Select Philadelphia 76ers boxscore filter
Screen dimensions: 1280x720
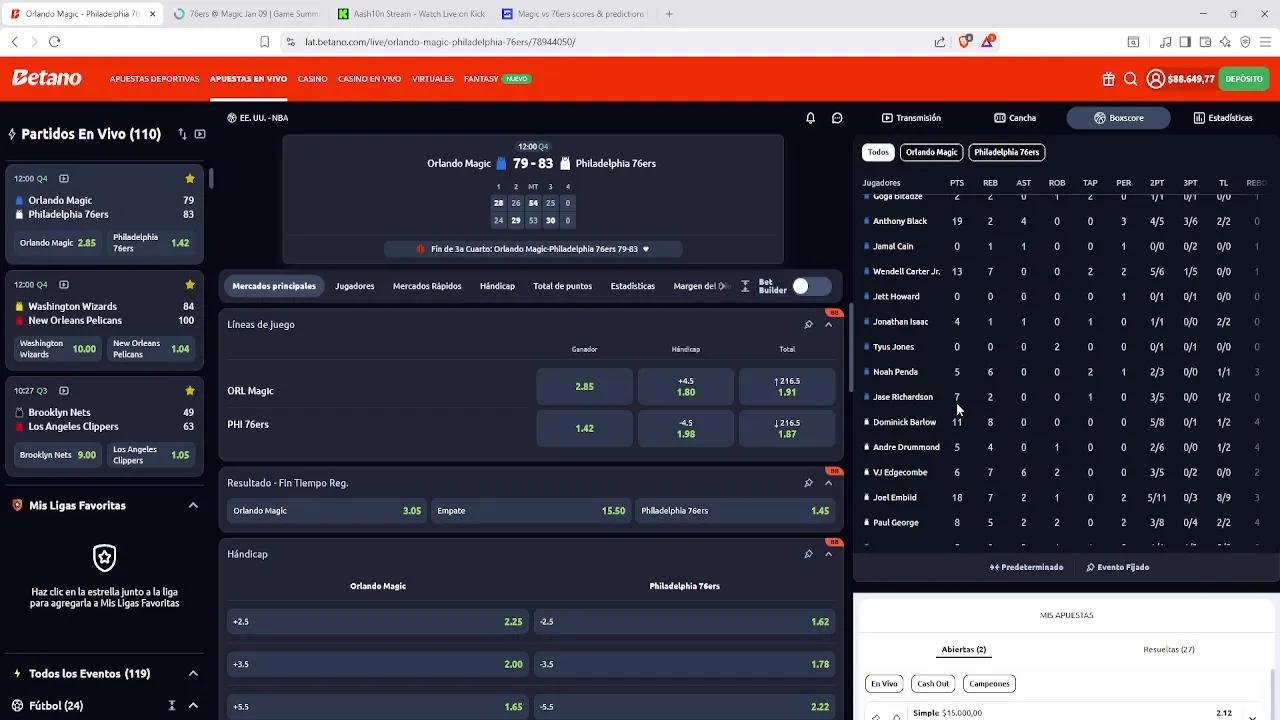pos(1007,152)
